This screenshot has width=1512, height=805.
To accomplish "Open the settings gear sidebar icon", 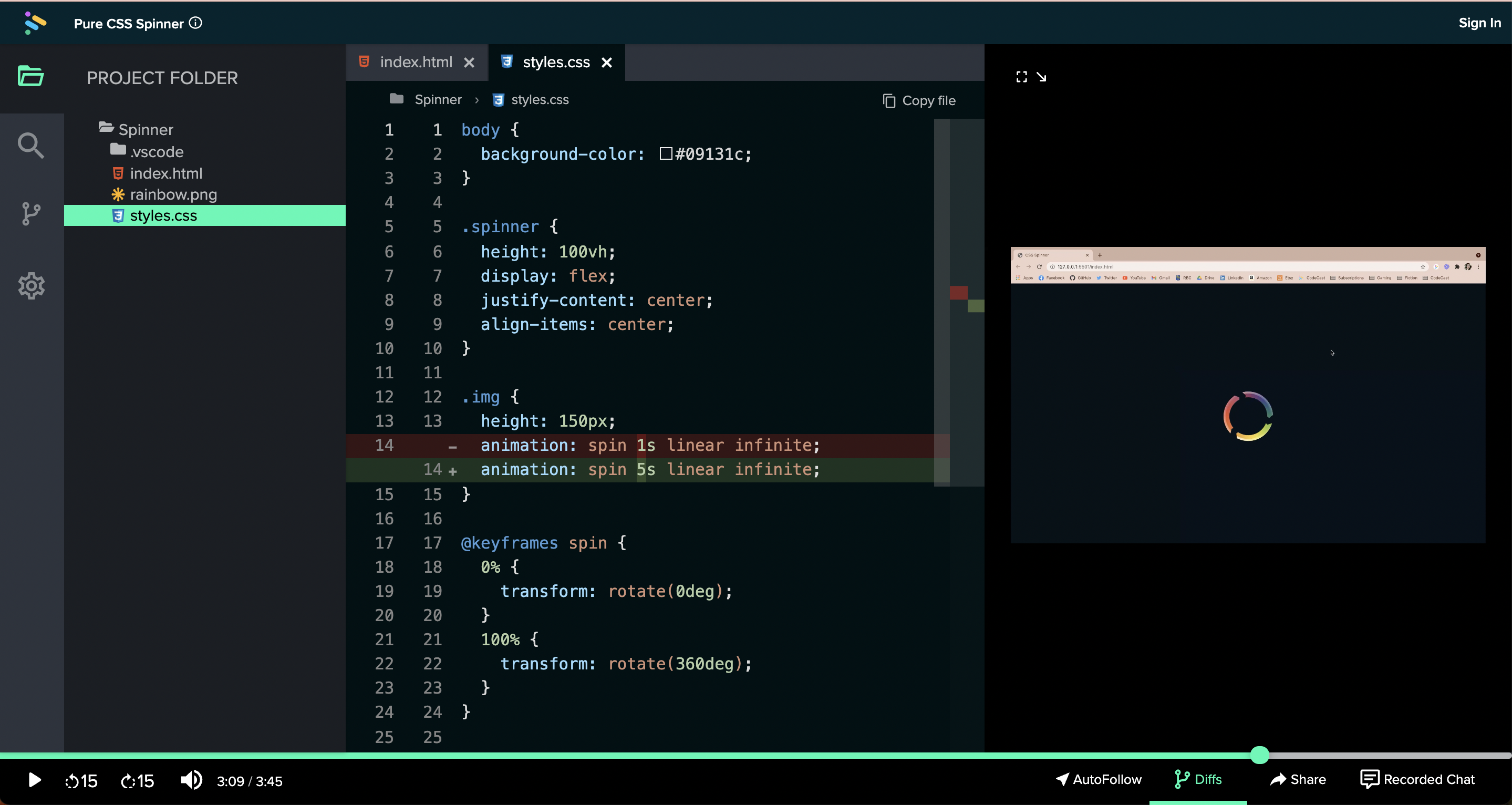I will pos(30,286).
